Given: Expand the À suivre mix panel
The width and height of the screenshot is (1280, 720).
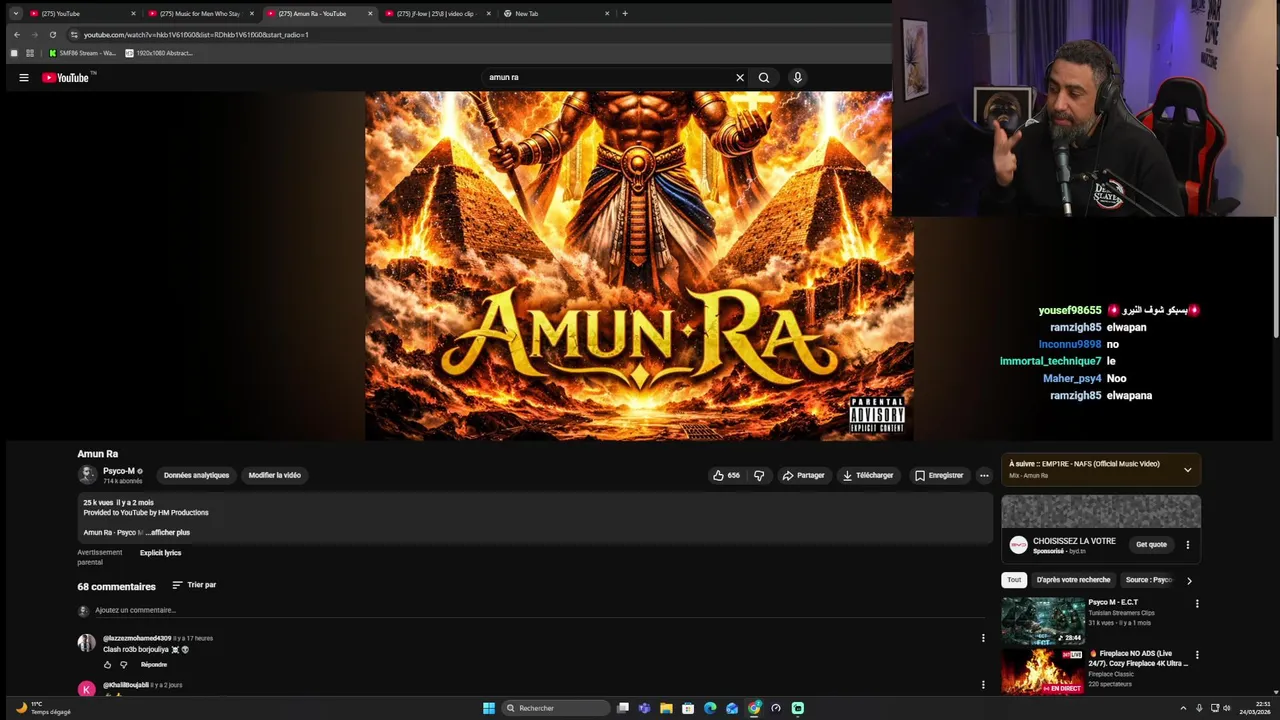Looking at the screenshot, I should click(1187, 470).
